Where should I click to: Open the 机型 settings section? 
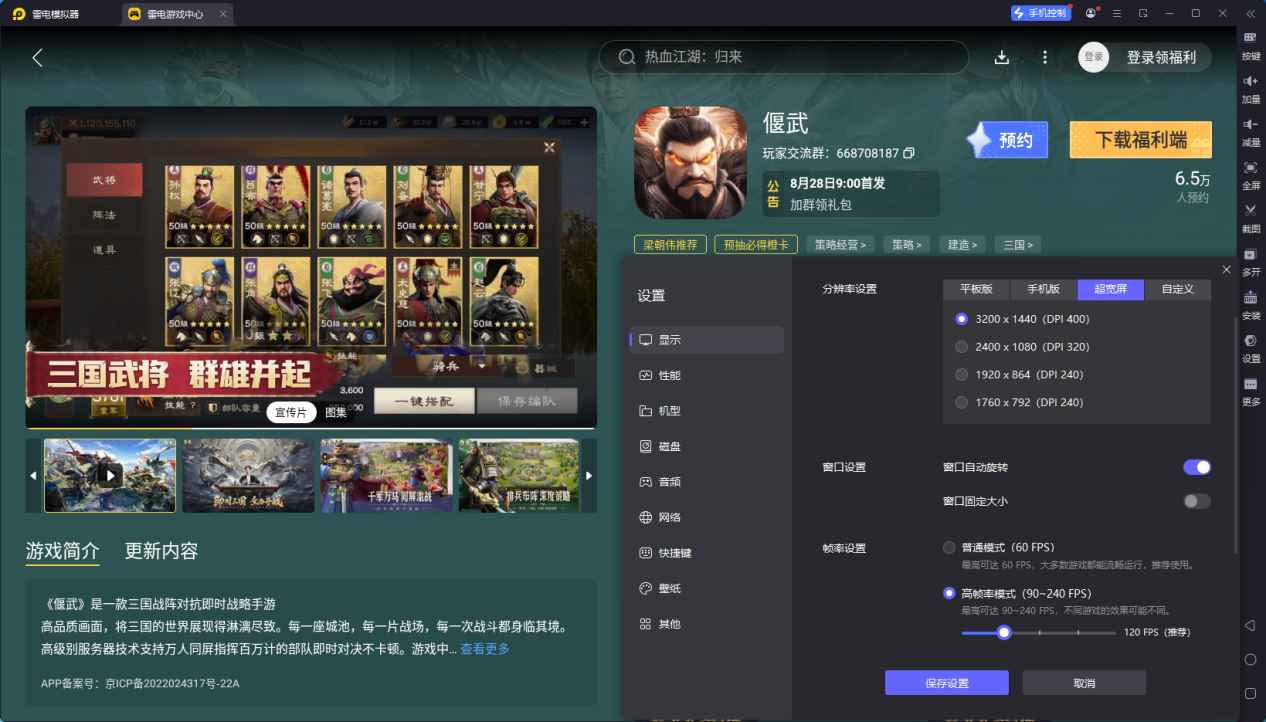(707, 411)
